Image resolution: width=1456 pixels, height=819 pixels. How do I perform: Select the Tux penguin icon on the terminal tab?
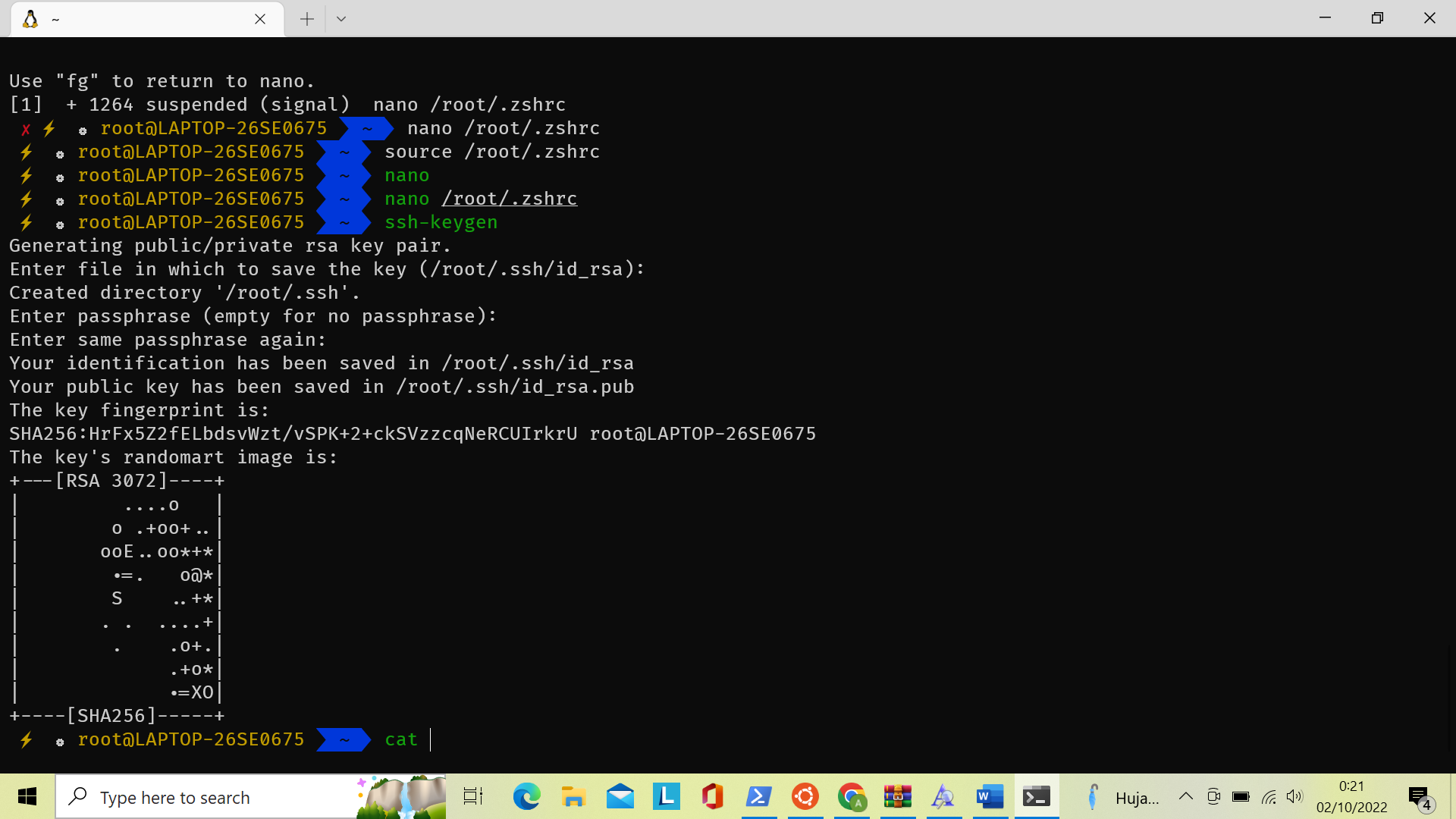[29, 19]
